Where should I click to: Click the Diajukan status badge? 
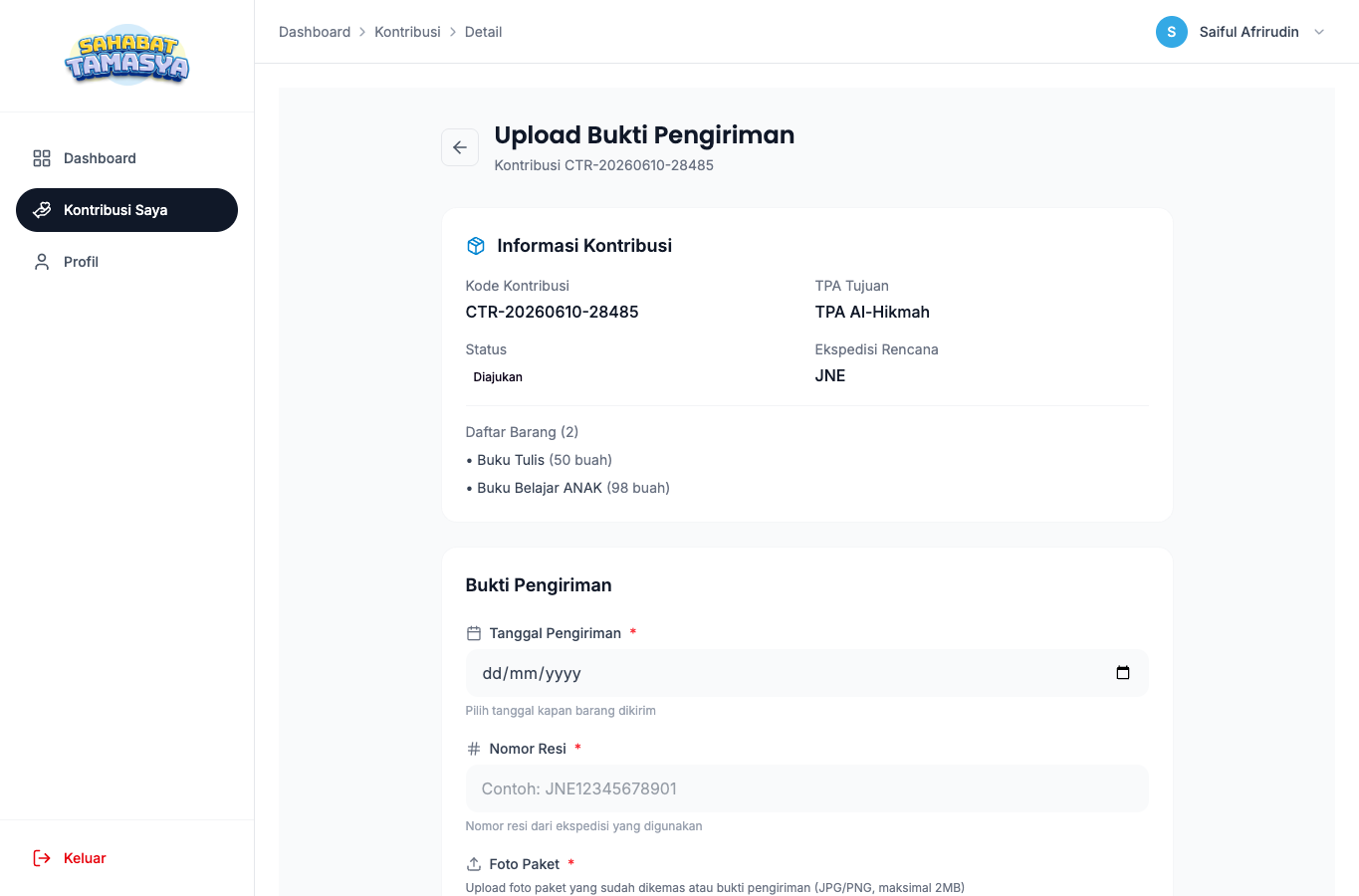tap(498, 377)
